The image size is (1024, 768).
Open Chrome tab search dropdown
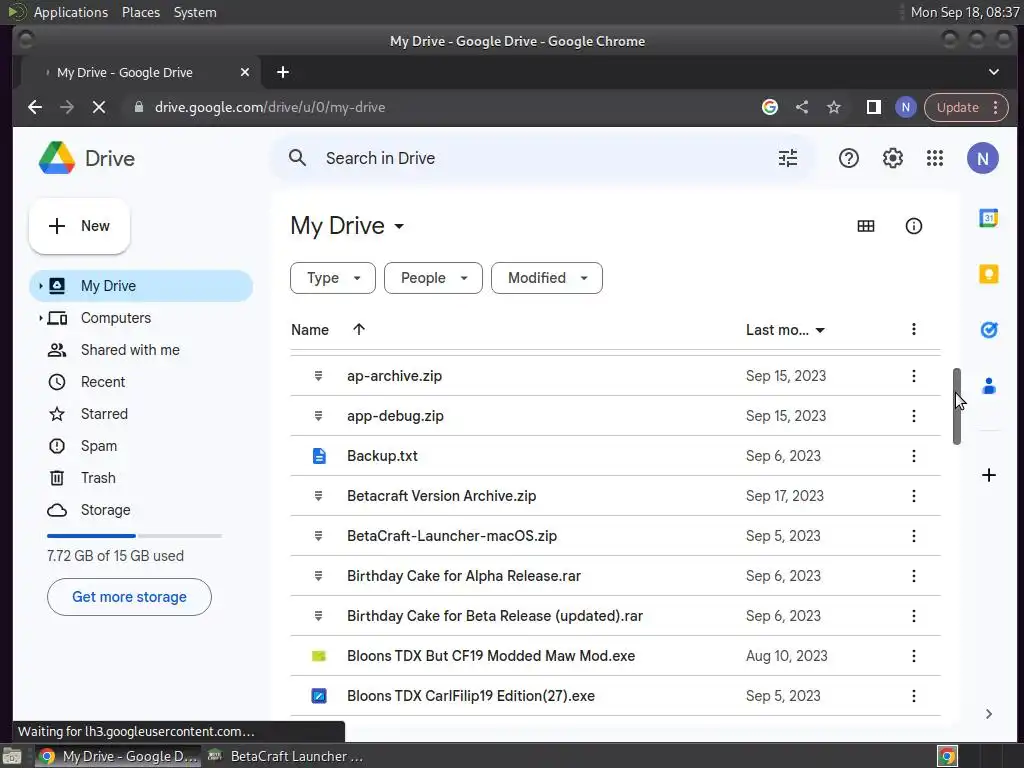[993, 72]
